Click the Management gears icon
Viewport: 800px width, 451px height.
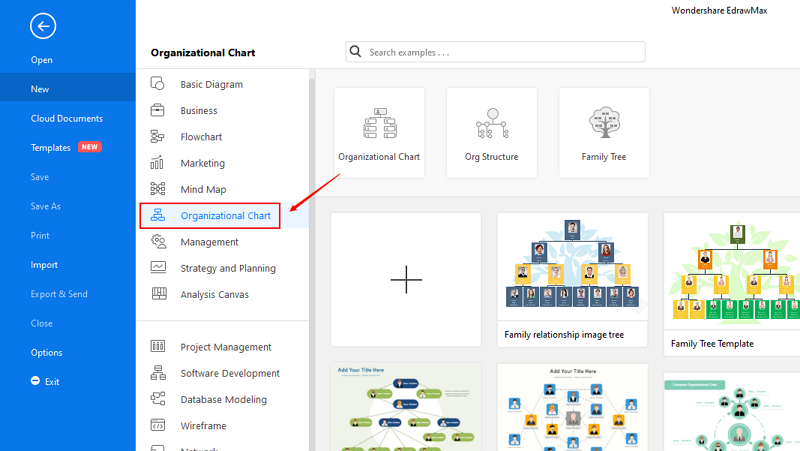pos(158,241)
